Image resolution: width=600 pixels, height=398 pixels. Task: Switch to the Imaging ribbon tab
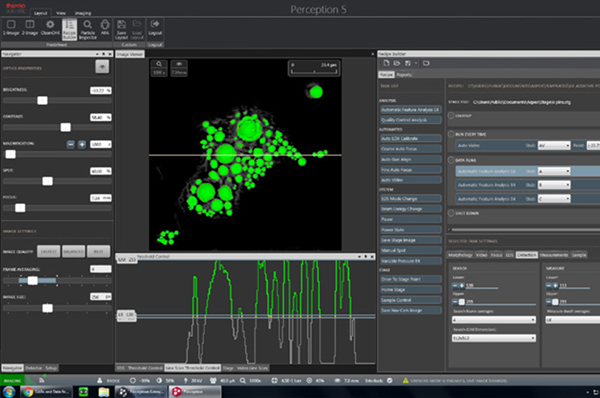click(x=83, y=13)
